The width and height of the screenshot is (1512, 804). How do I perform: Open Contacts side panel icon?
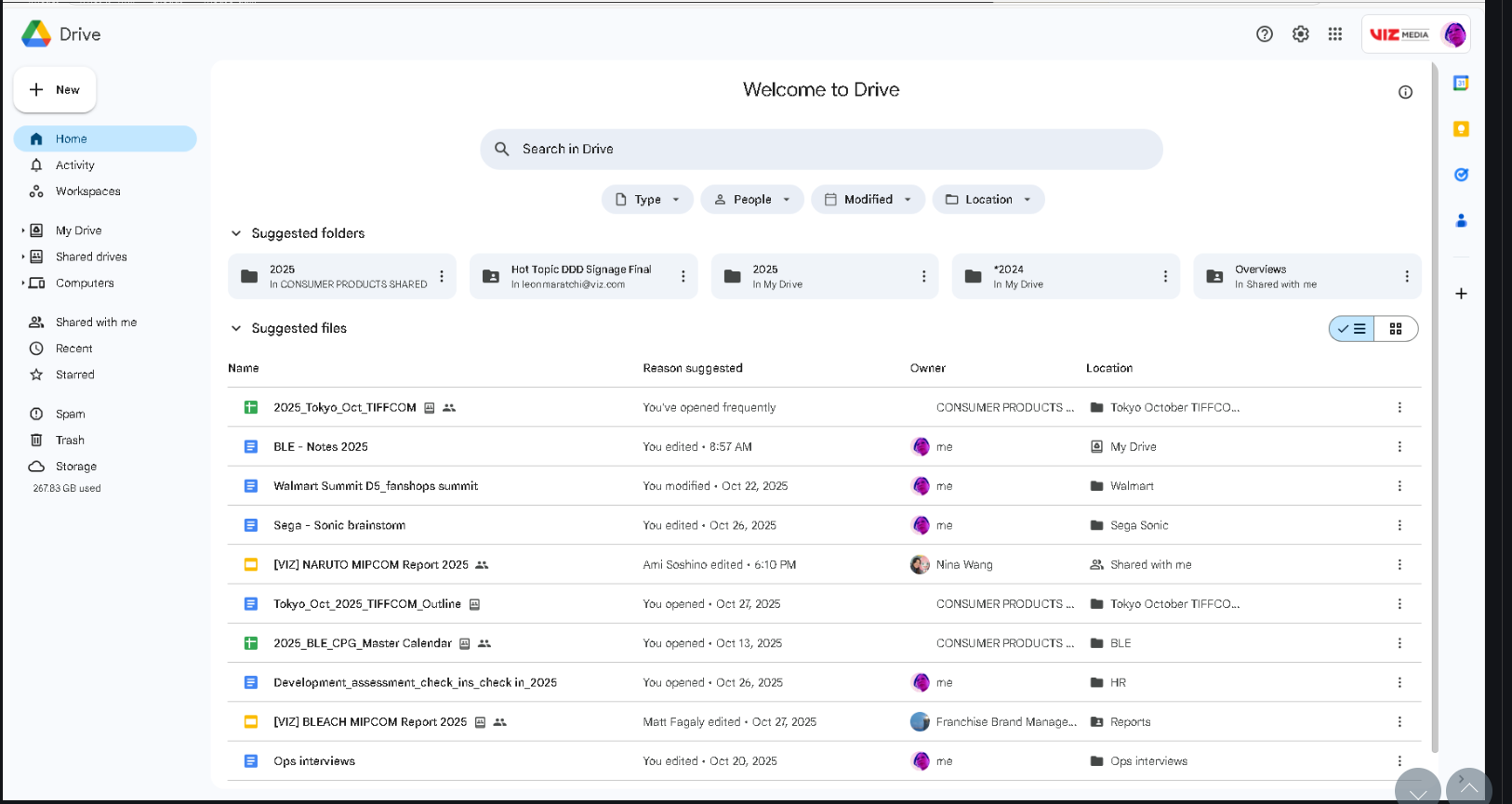click(1461, 220)
